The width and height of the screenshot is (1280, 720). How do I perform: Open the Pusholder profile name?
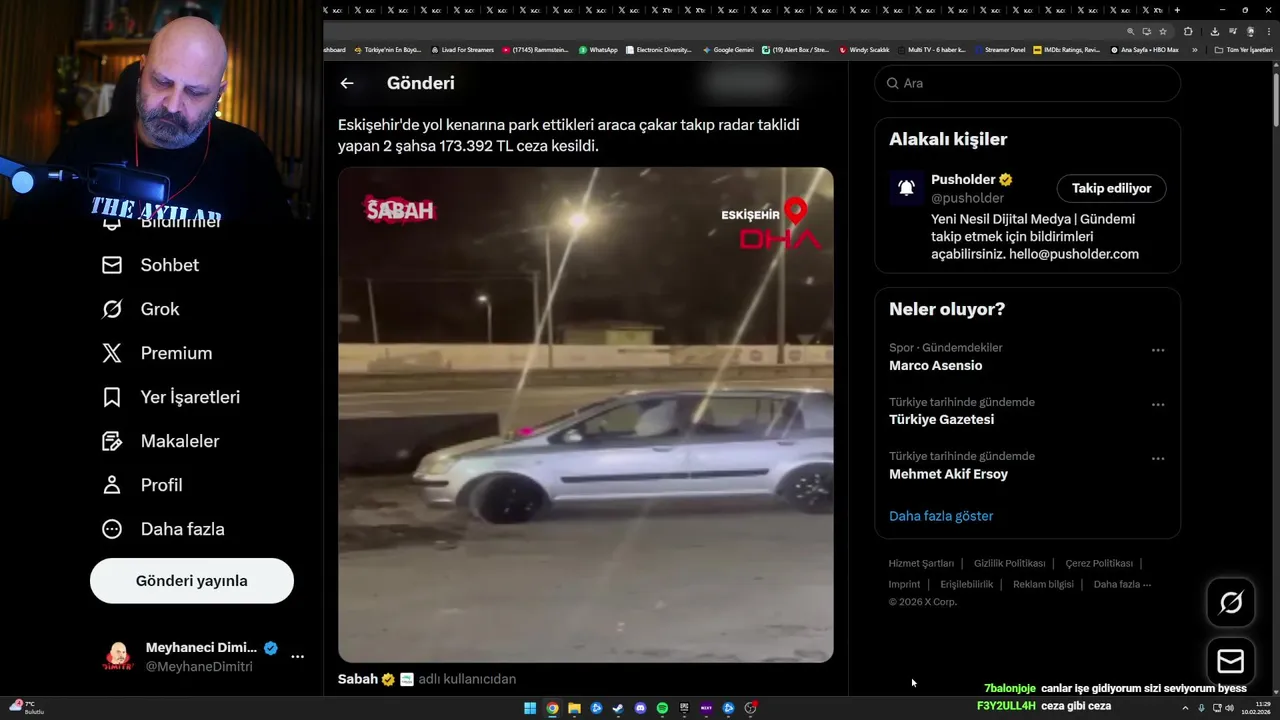[x=963, y=180]
